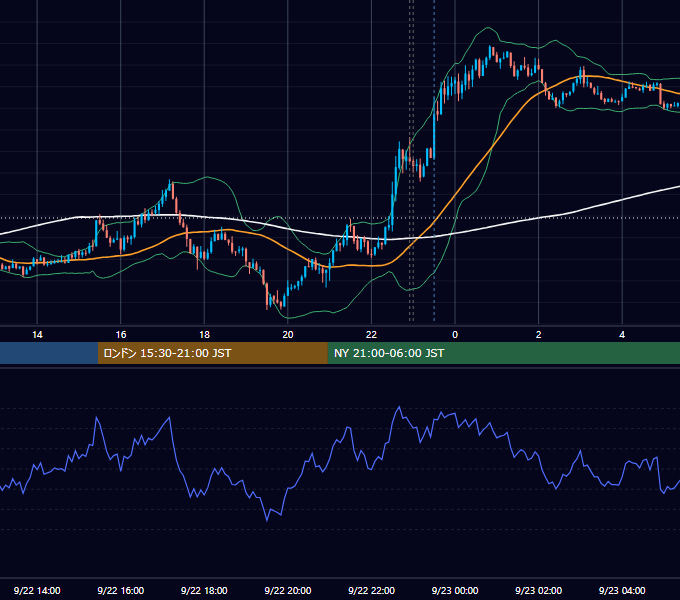Viewport: 680px width, 600px height.
Task: Click the ロンドン 15:30-21:00 JST session bar
Action: (212, 353)
